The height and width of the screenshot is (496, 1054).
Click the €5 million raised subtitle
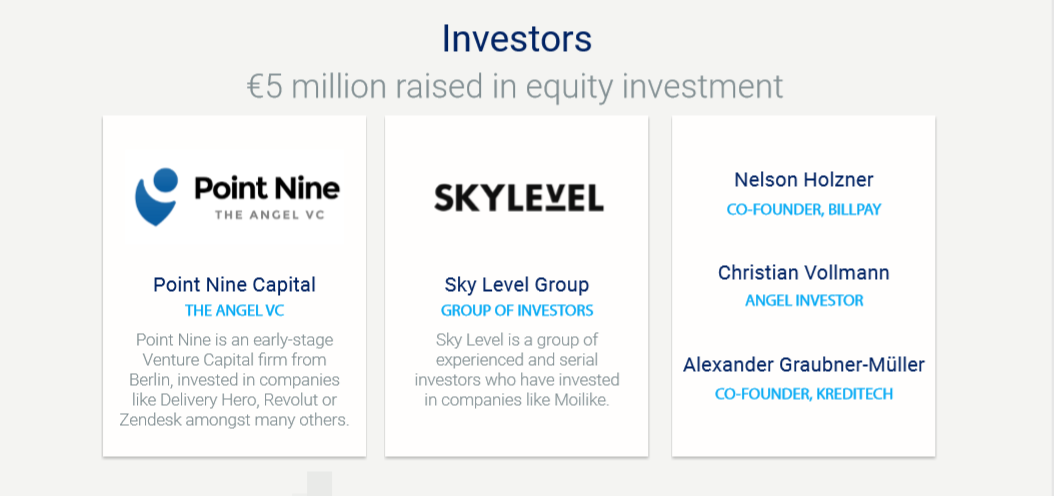click(x=515, y=86)
